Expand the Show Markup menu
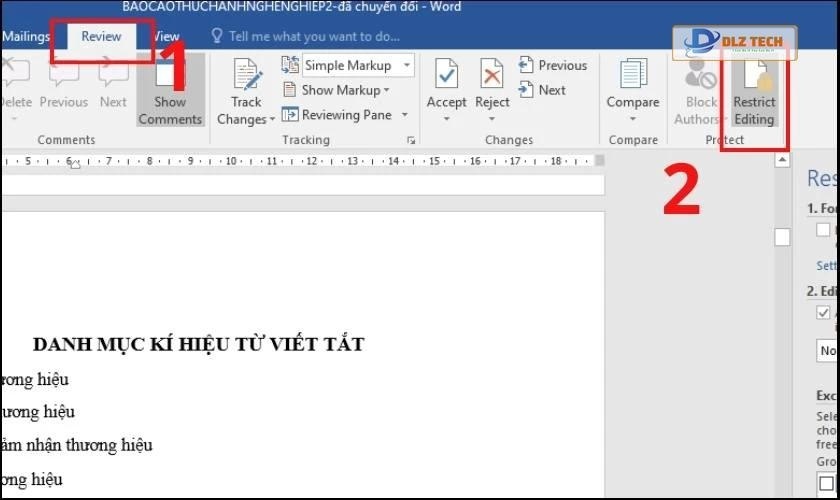840x500 pixels. point(385,90)
